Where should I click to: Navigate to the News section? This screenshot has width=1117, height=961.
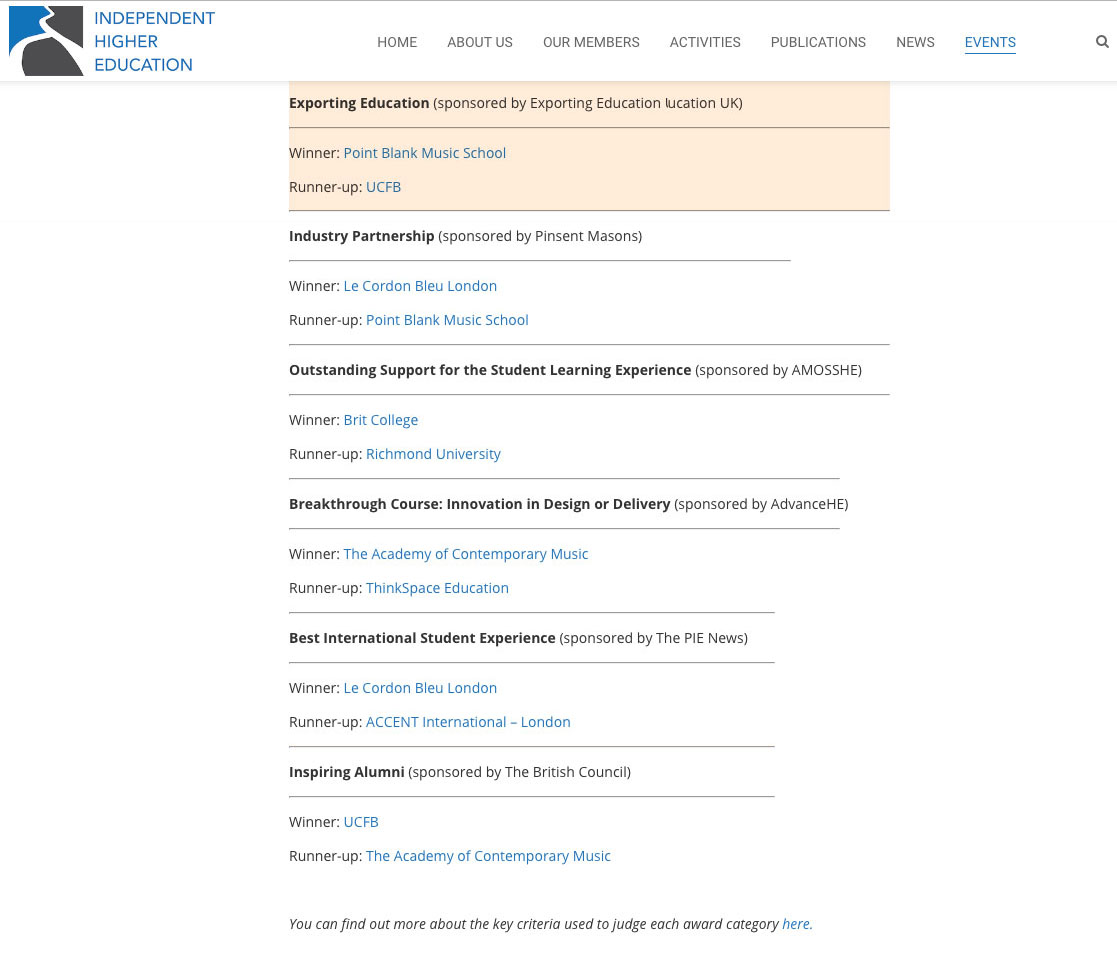915,42
